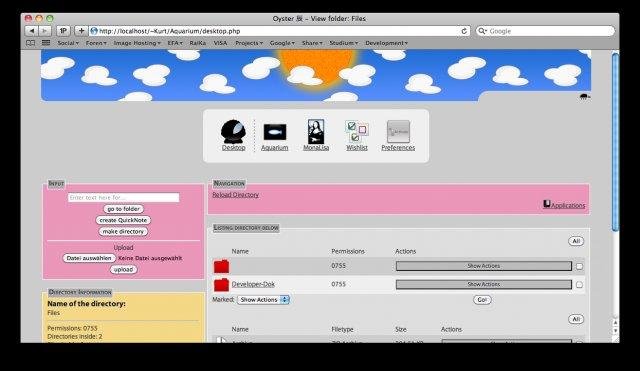Focus the Enter text here input field
The width and height of the screenshot is (640, 371).
coord(123,198)
